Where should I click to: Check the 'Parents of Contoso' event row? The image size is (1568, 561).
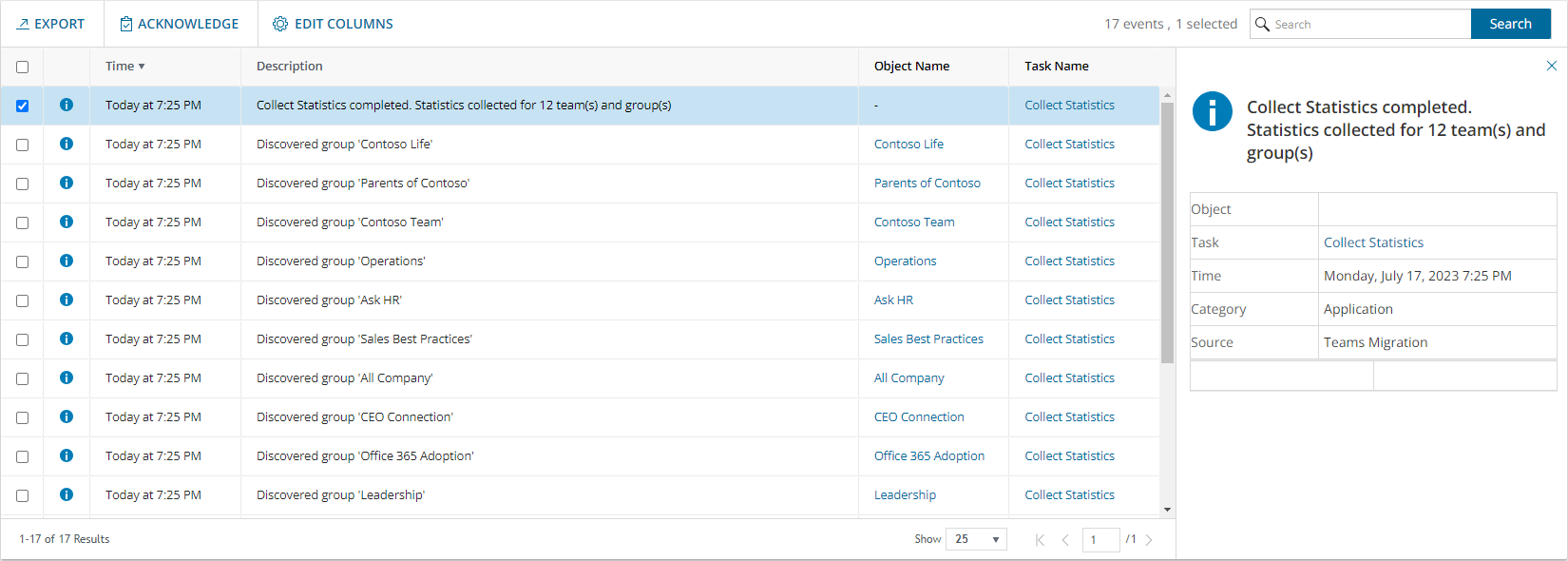coord(23,184)
